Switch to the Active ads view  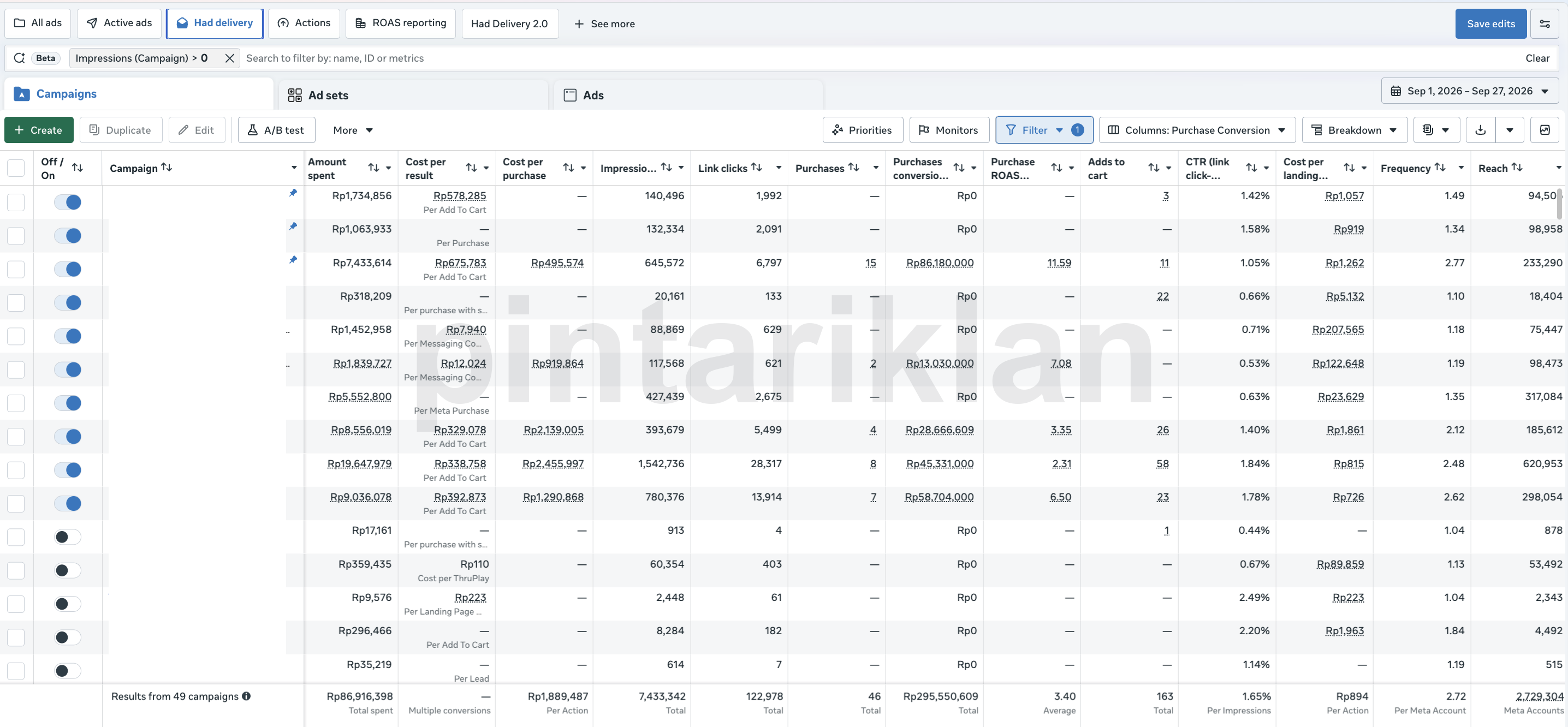[x=120, y=23]
